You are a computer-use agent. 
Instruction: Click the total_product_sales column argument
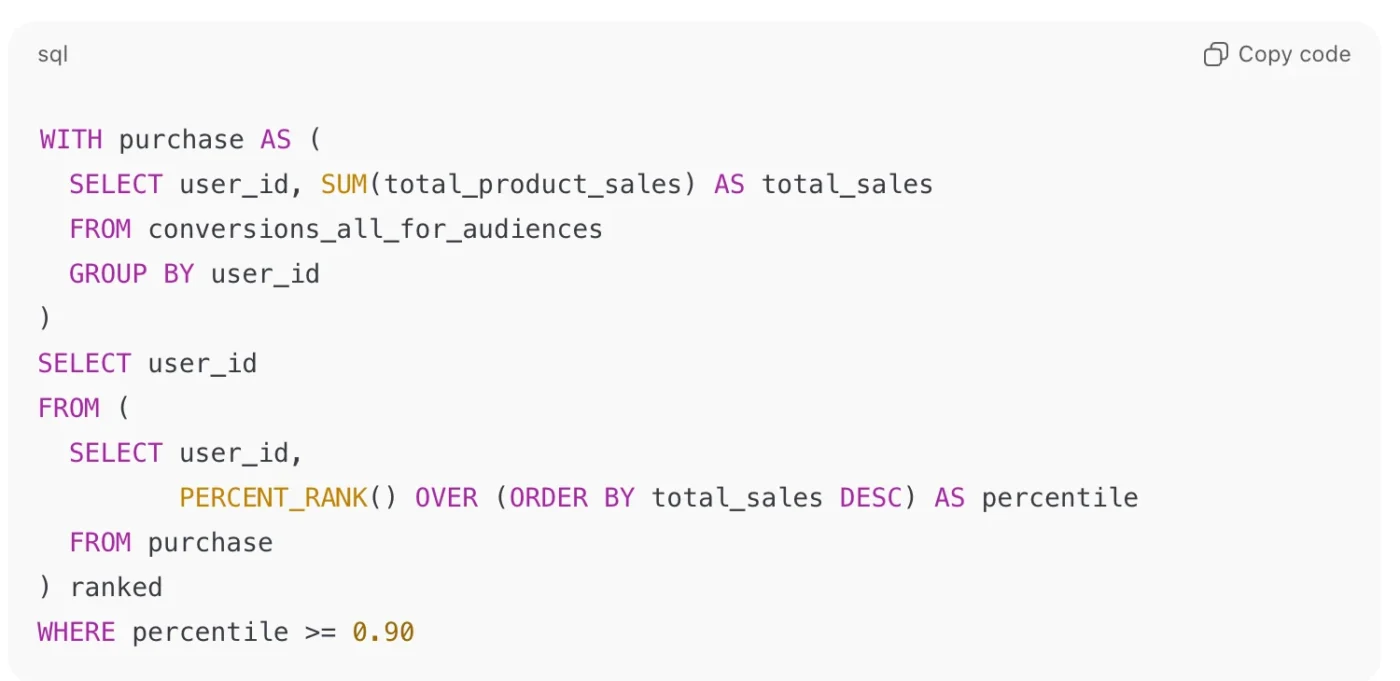(540, 184)
